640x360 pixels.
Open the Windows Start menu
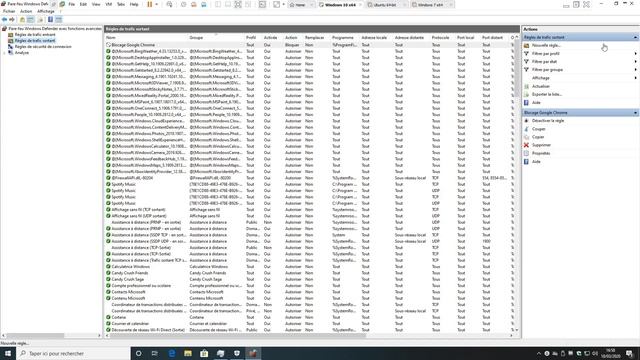pos(7,353)
